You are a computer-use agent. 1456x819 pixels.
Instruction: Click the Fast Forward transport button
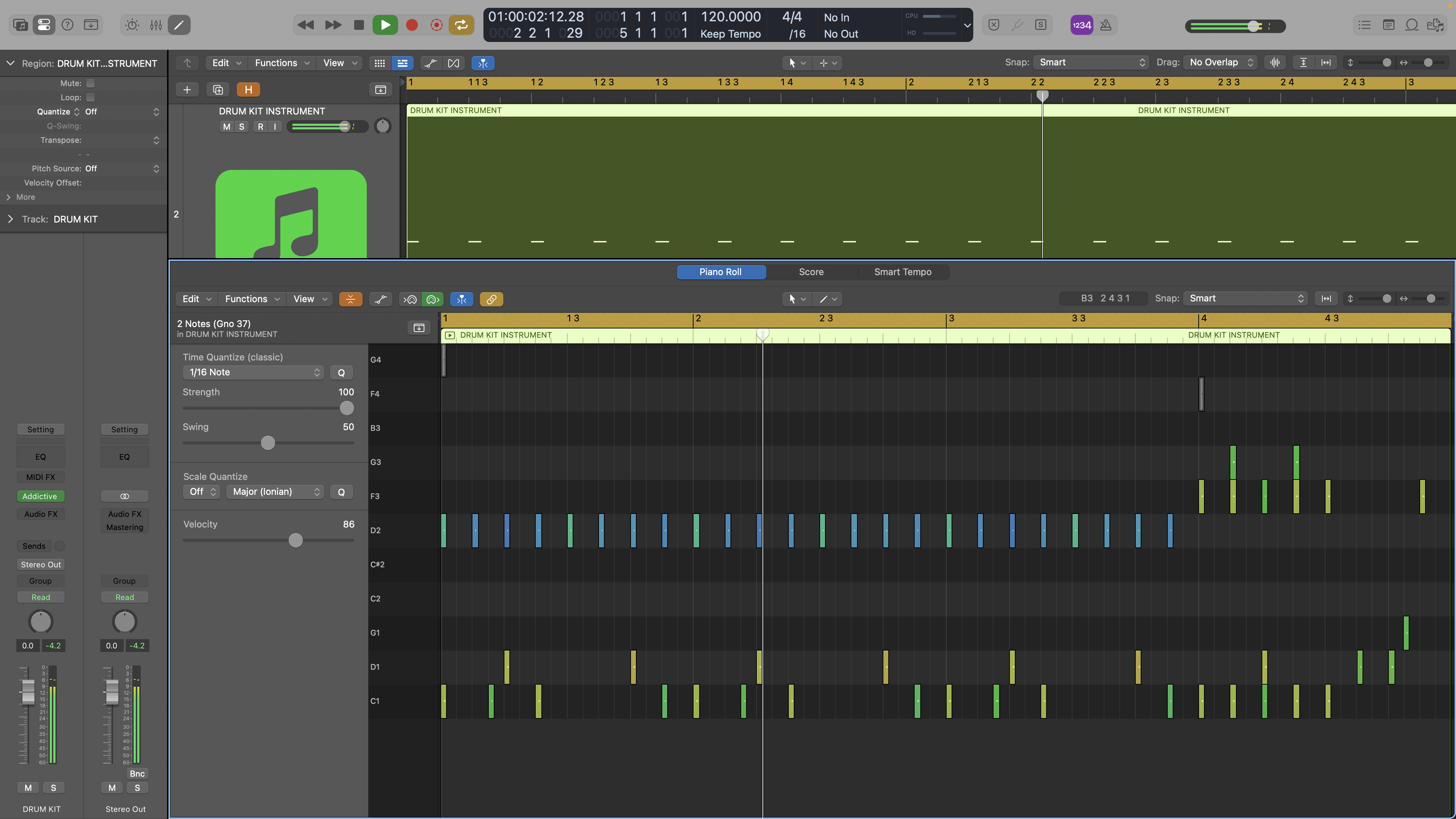pos(333,25)
